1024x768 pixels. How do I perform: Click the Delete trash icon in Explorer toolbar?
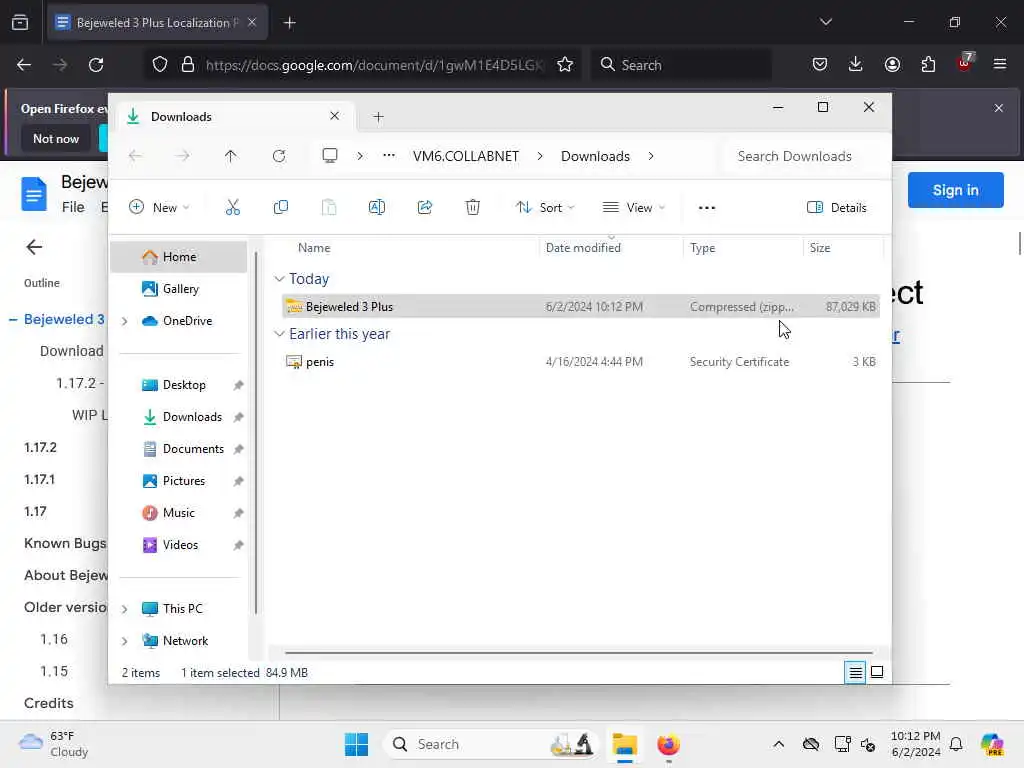[473, 208]
